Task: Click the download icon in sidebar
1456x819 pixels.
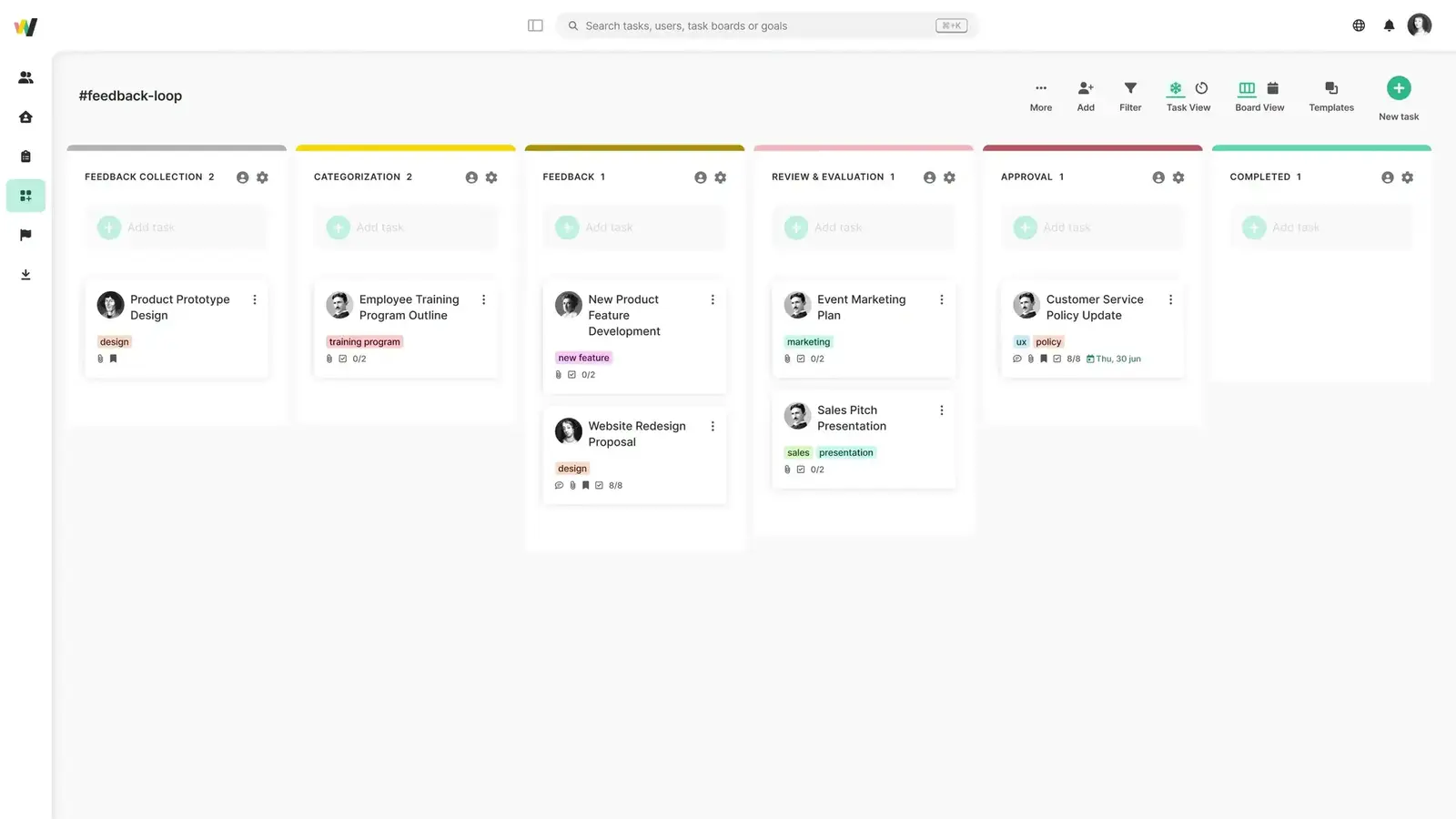Action: (x=25, y=275)
